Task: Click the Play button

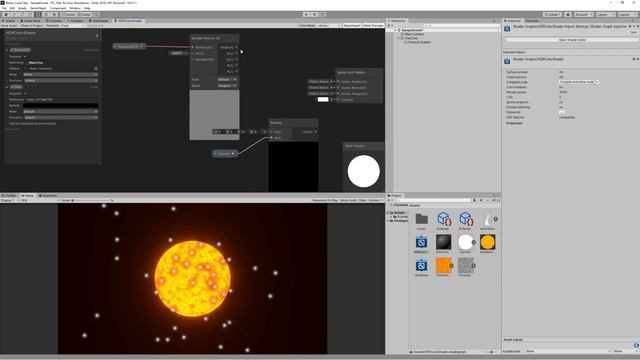Action: (x=306, y=15)
